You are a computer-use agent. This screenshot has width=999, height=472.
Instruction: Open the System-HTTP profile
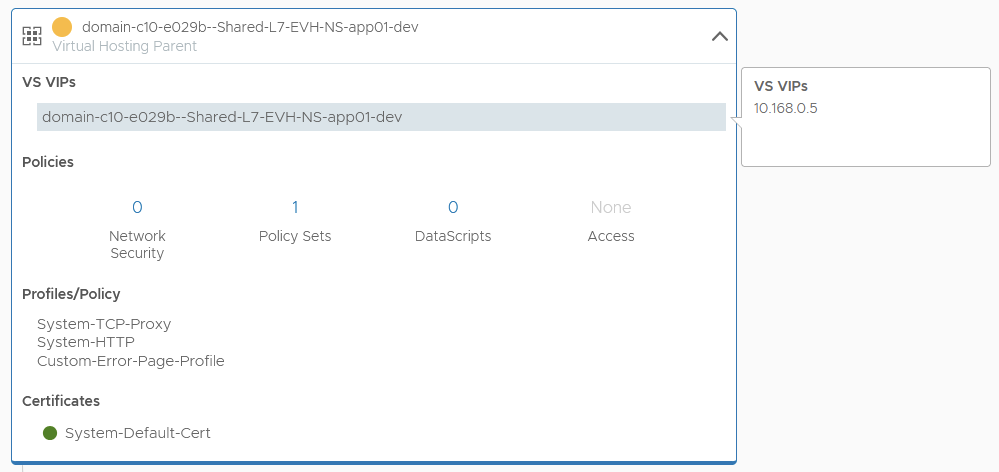(86, 342)
